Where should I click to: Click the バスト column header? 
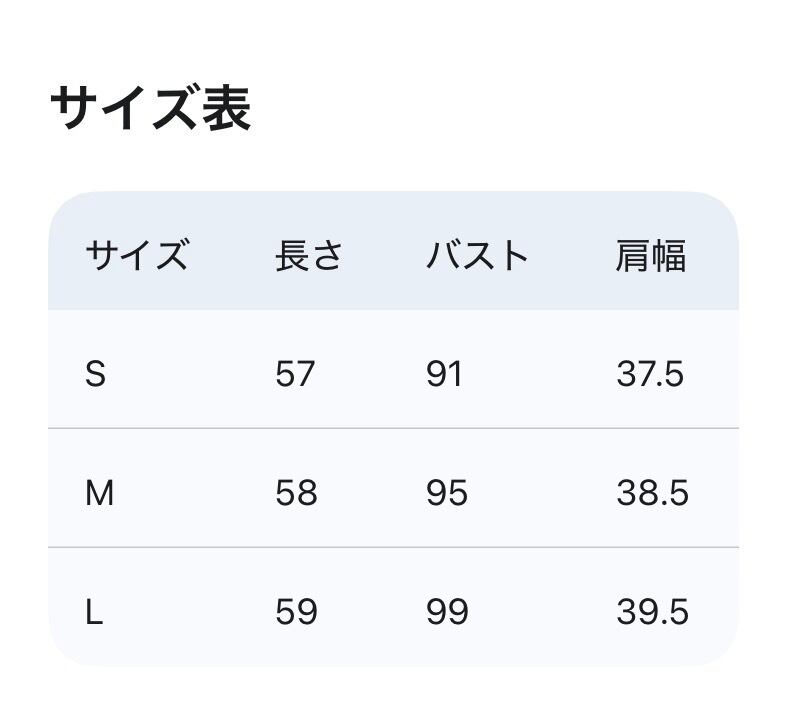(477, 256)
